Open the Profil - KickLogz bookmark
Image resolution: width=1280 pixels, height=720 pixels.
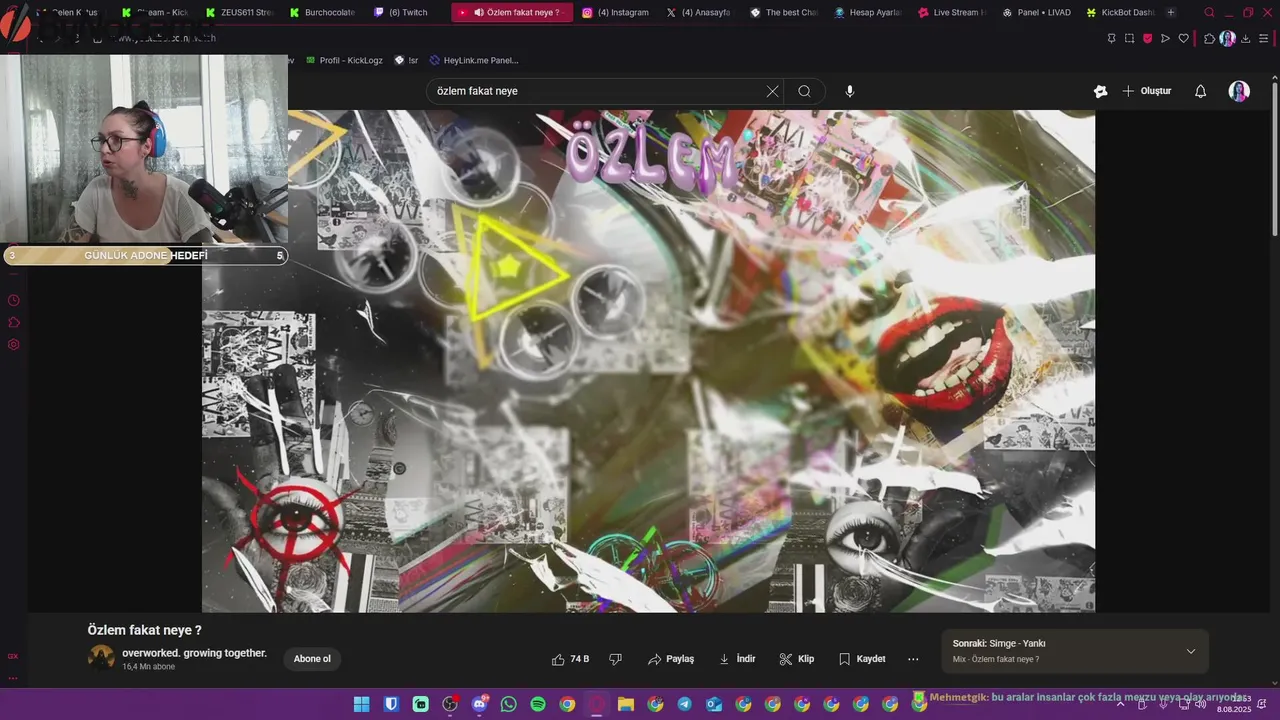(x=343, y=60)
